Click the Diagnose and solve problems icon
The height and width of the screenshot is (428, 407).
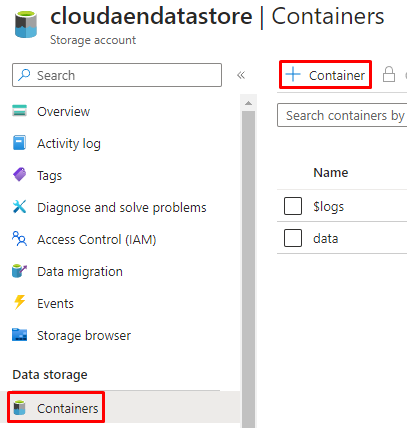19,207
